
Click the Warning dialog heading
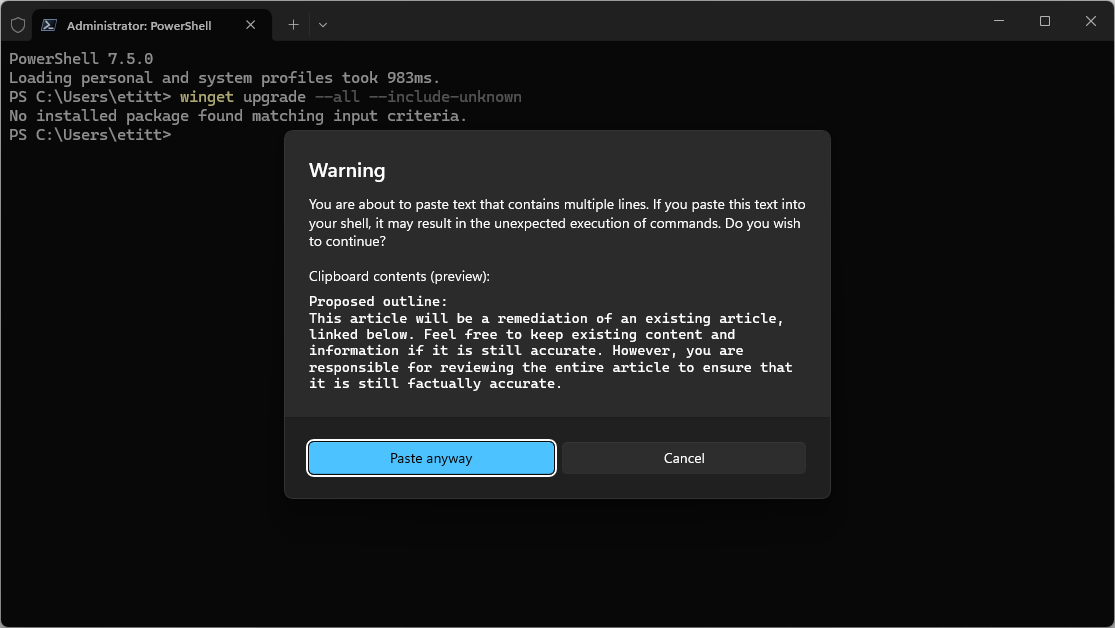(347, 171)
